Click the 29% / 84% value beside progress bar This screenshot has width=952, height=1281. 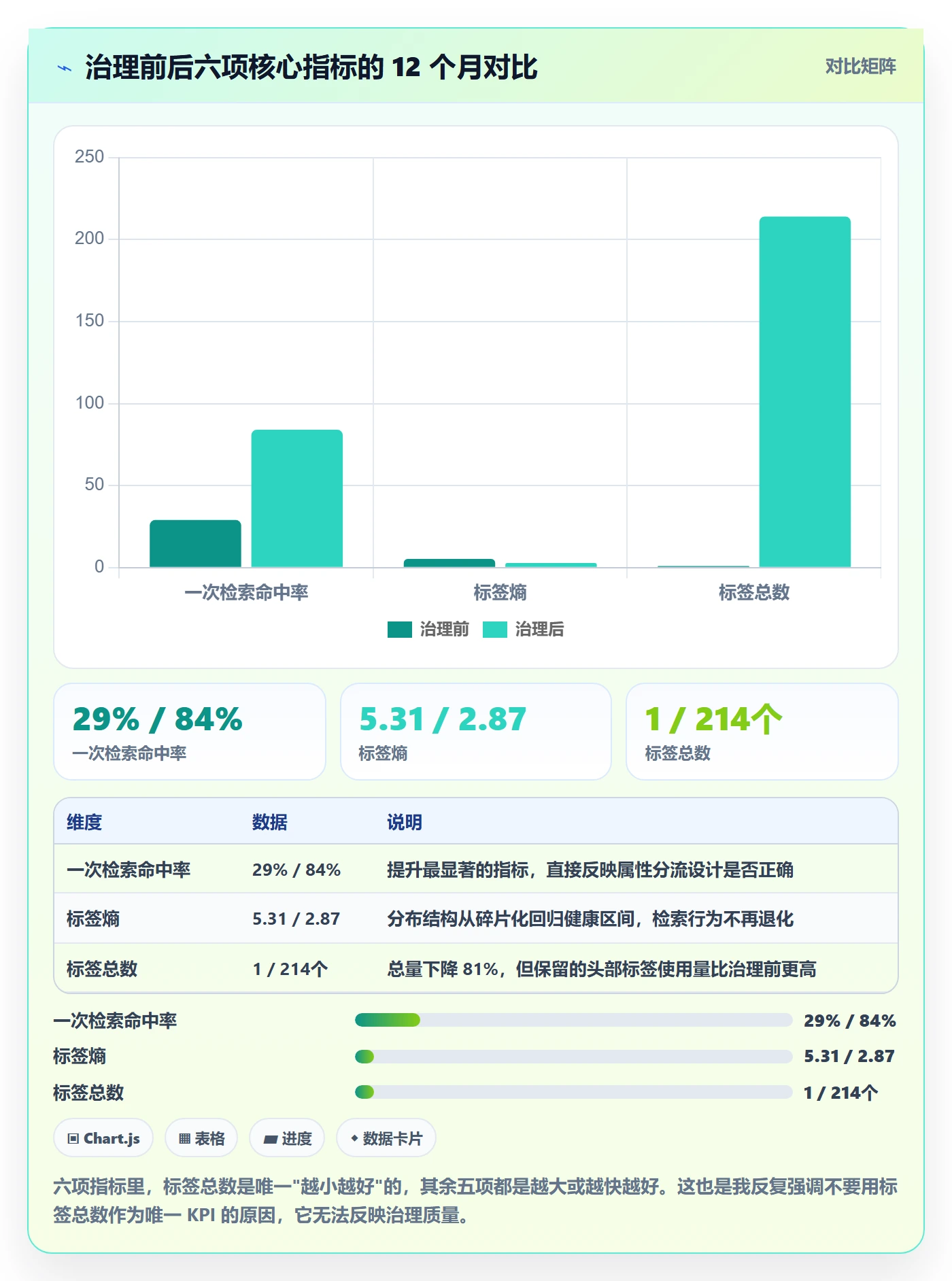click(849, 1021)
